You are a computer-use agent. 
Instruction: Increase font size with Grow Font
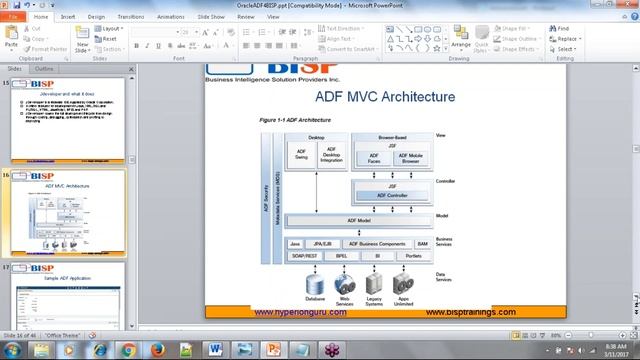pos(205,32)
